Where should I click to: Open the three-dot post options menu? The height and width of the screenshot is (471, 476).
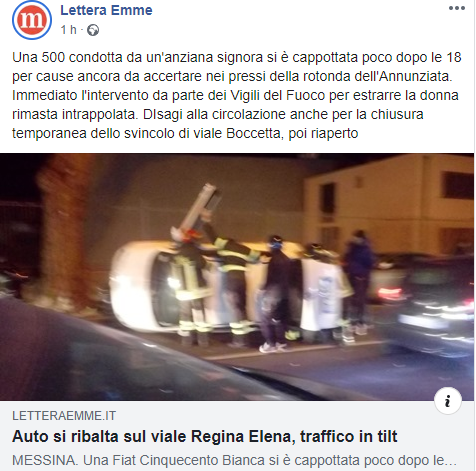[x=456, y=9]
